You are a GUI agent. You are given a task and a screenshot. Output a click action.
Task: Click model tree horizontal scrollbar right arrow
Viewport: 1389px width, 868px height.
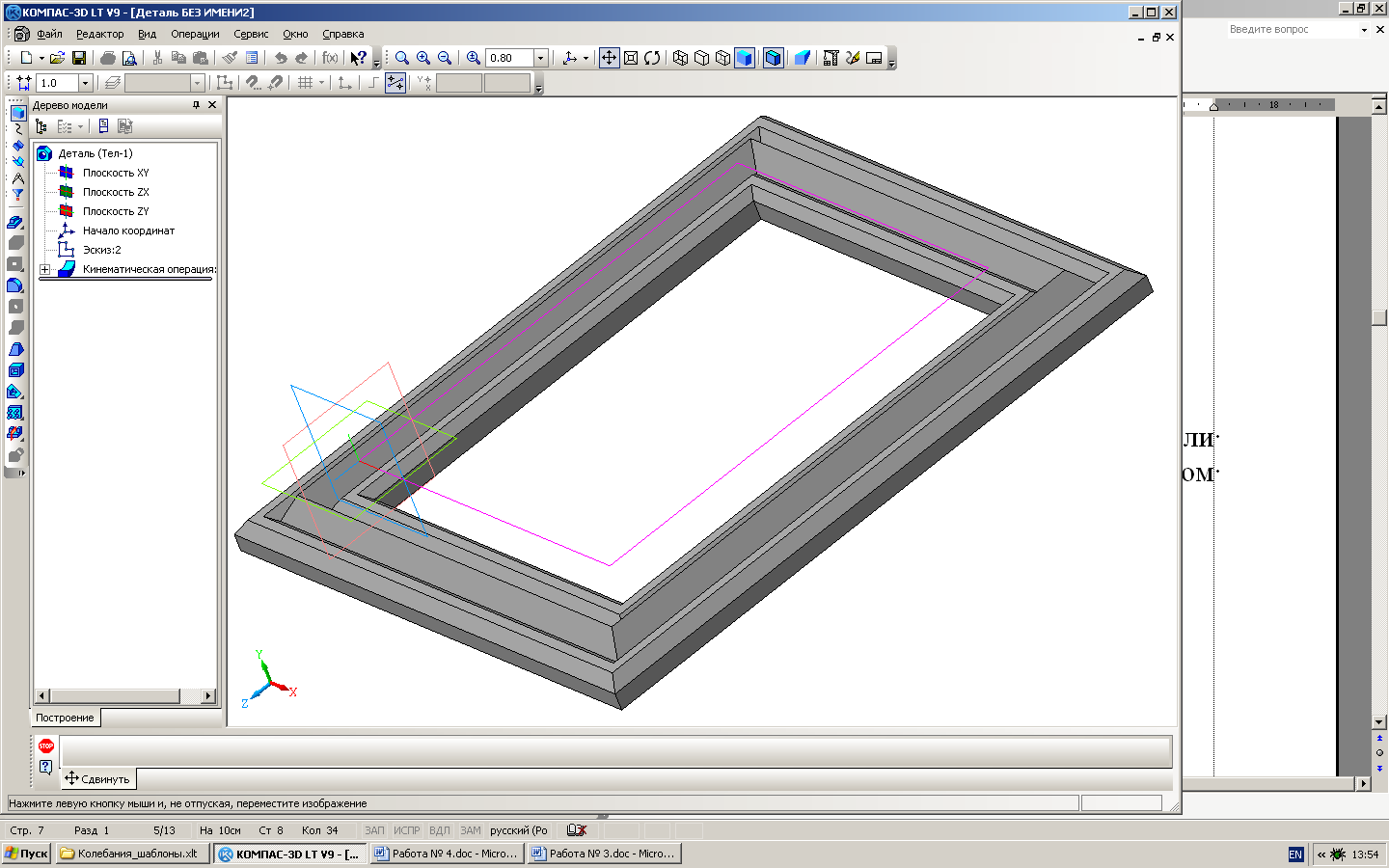(x=208, y=695)
